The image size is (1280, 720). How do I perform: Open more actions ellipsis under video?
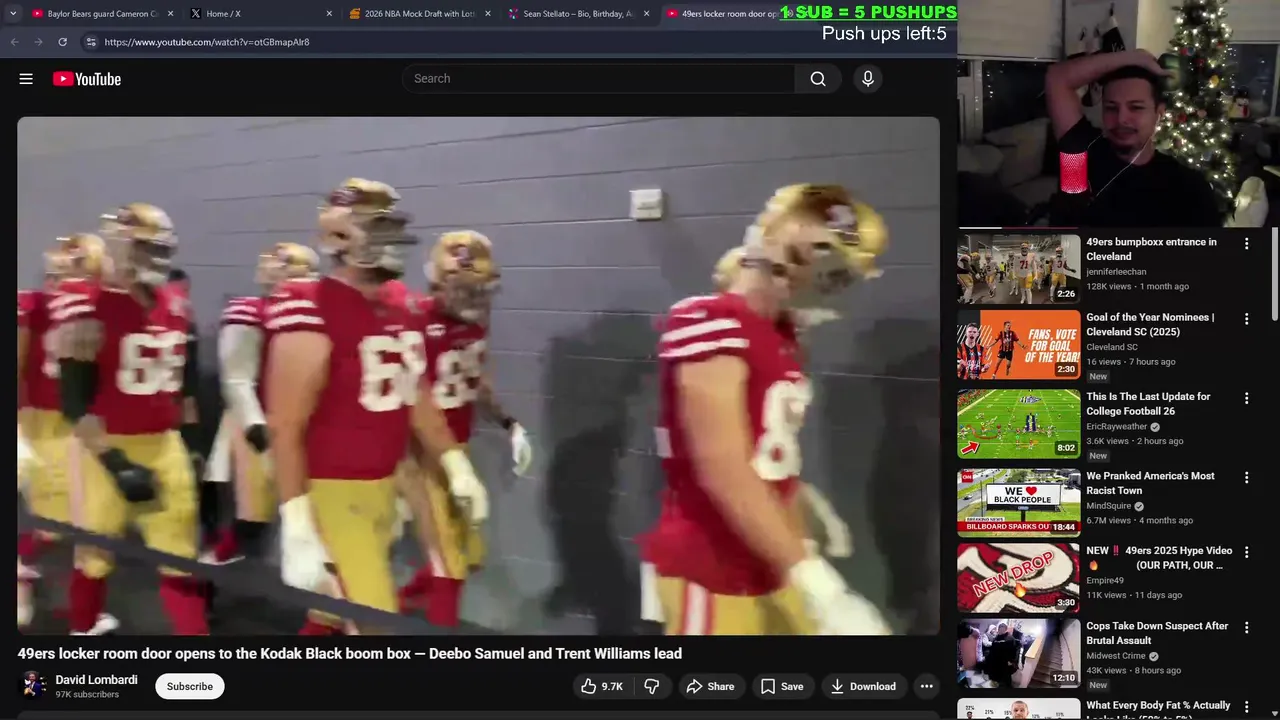point(927,686)
